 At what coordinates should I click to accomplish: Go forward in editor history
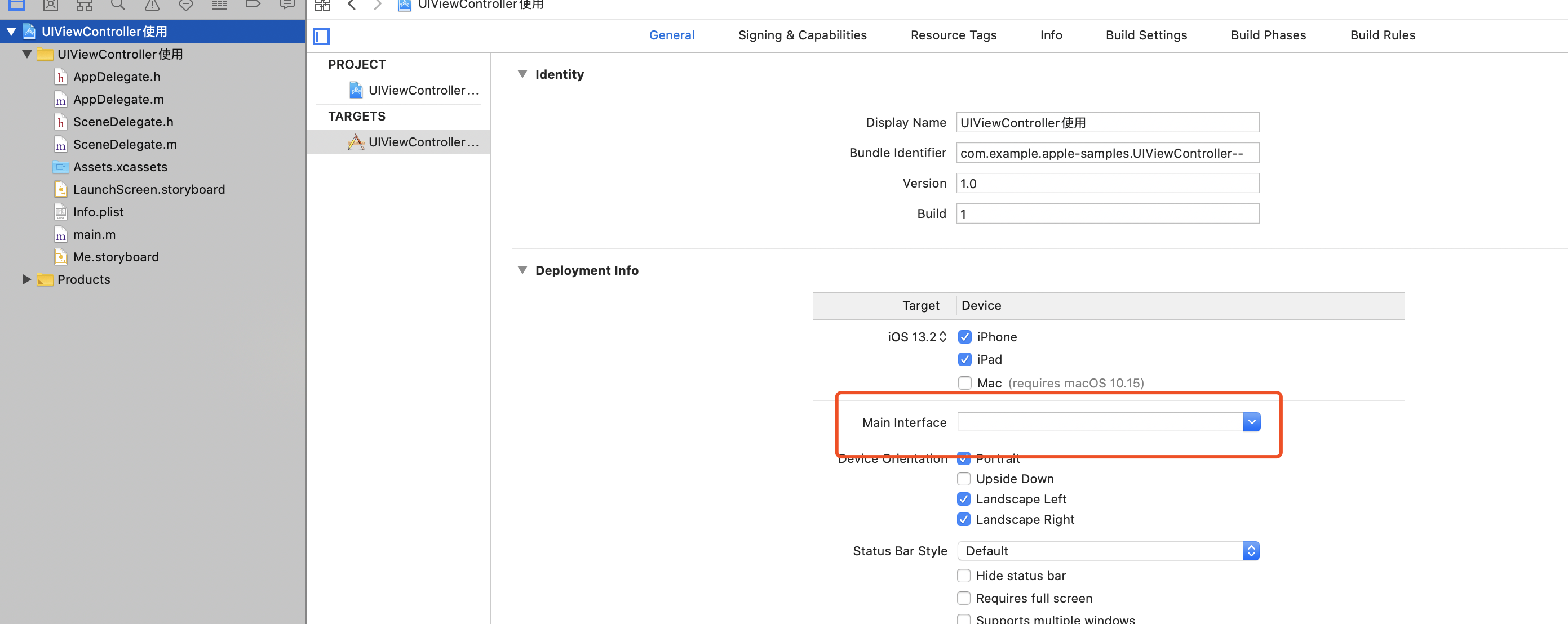tap(378, 5)
